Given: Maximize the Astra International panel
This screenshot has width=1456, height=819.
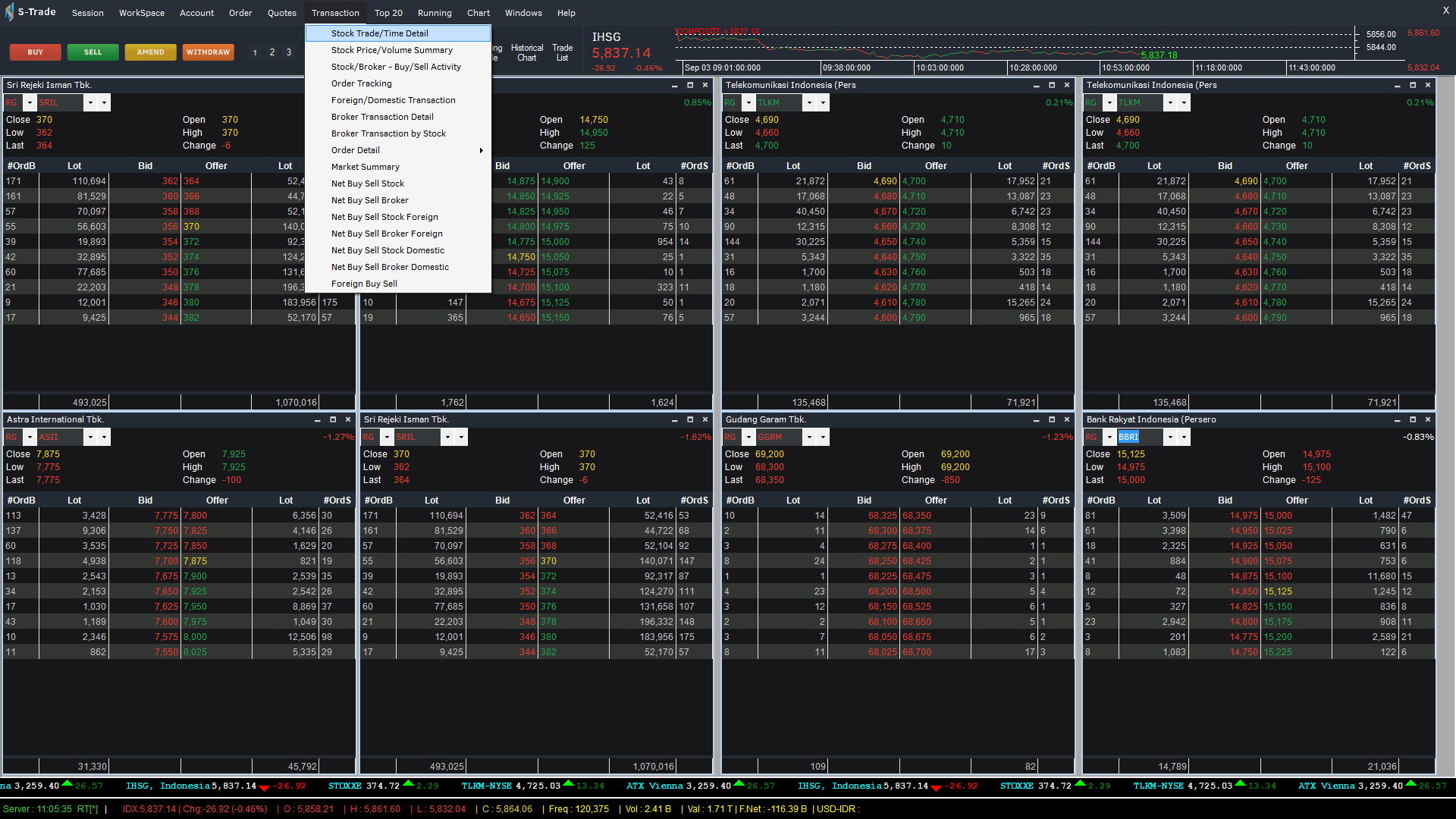Looking at the screenshot, I should (x=333, y=419).
